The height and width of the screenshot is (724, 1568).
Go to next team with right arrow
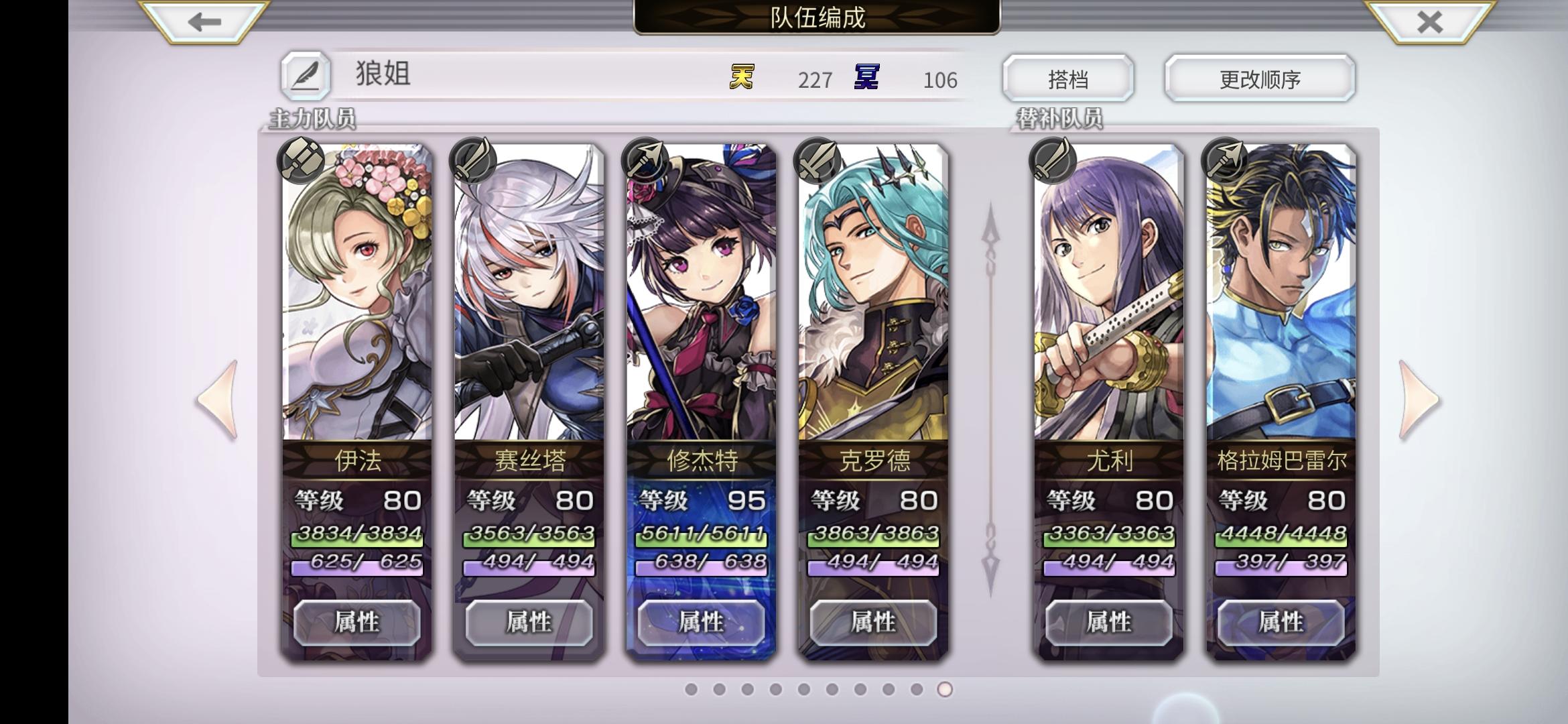pyautogui.click(x=1419, y=400)
